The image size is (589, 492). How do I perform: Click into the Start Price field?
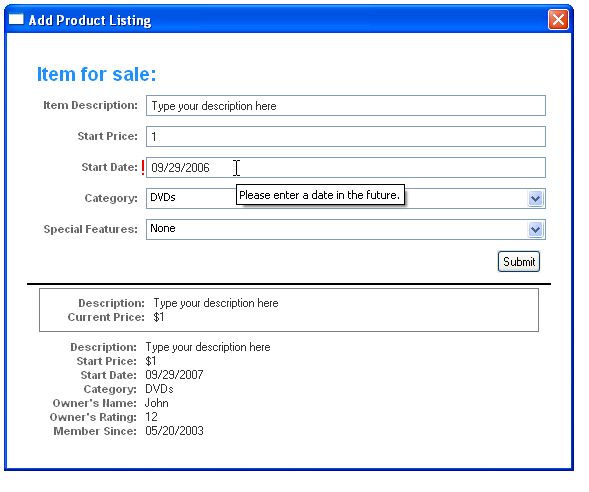pos(346,136)
